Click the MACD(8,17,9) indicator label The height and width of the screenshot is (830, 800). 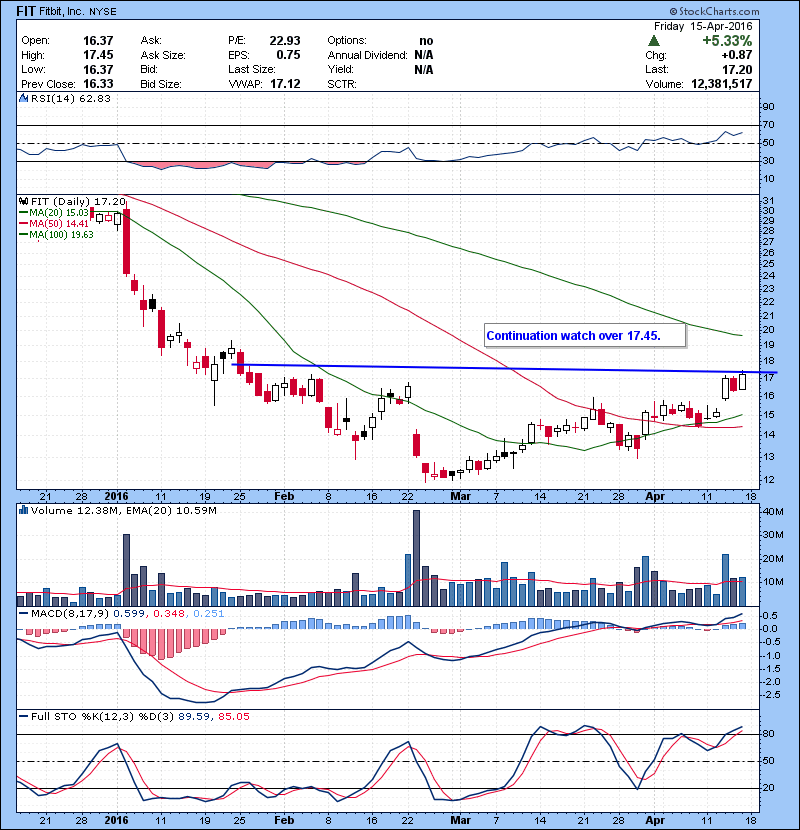tap(70, 614)
